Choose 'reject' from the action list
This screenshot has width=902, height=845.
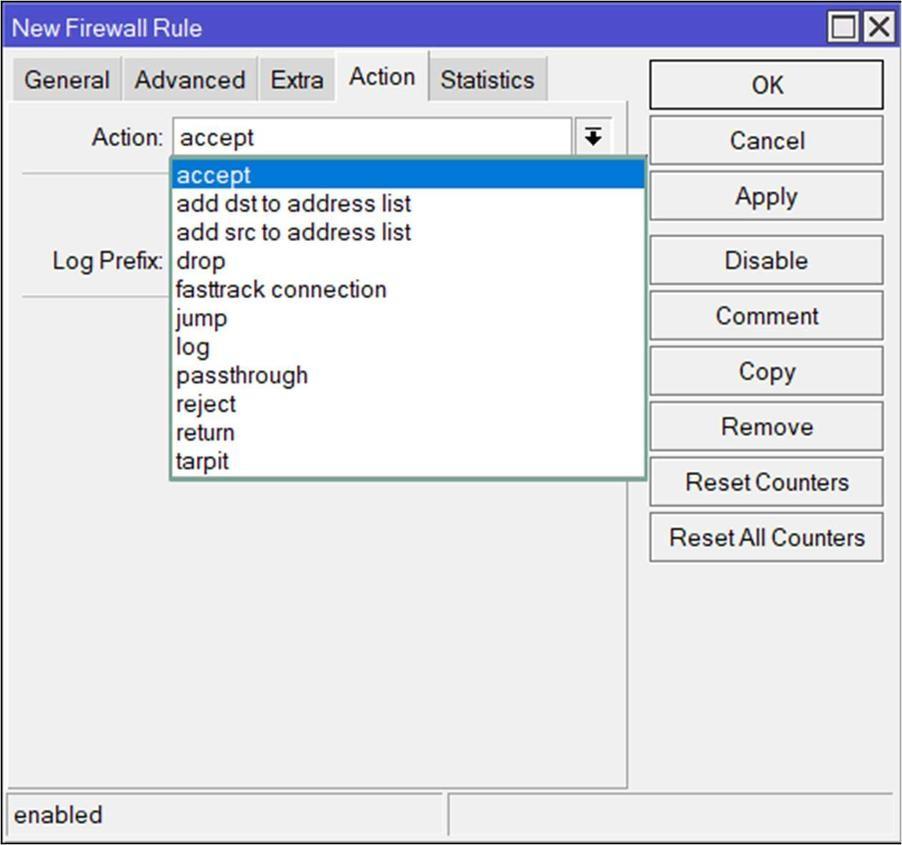click(x=206, y=404)
